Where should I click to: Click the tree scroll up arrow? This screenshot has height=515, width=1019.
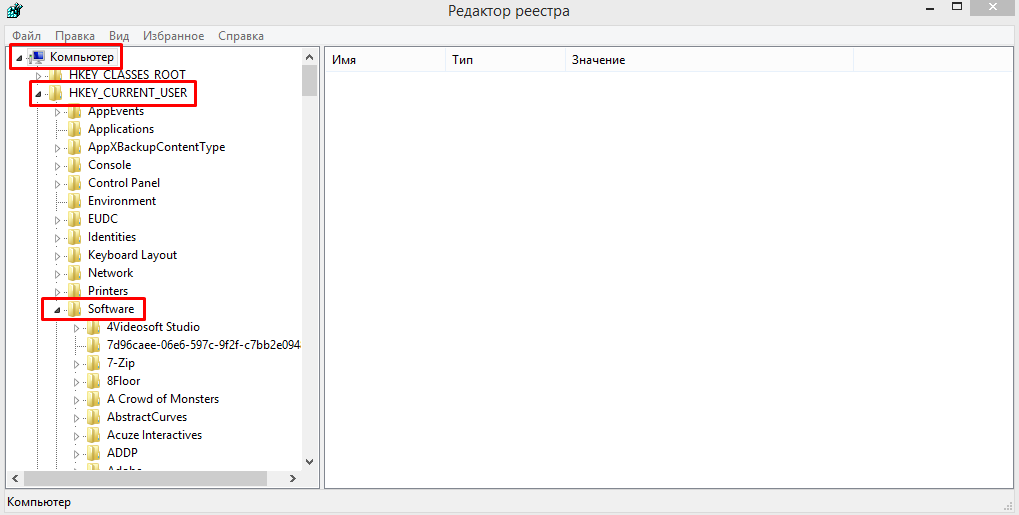click(x=309, y=57)
